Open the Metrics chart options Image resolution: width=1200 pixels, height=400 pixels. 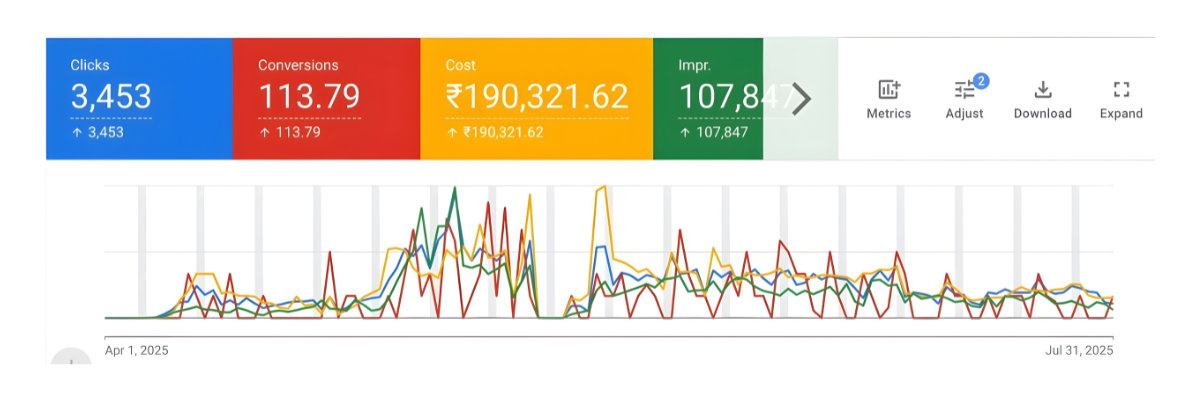pyautogui.click(x=888, y=99)
